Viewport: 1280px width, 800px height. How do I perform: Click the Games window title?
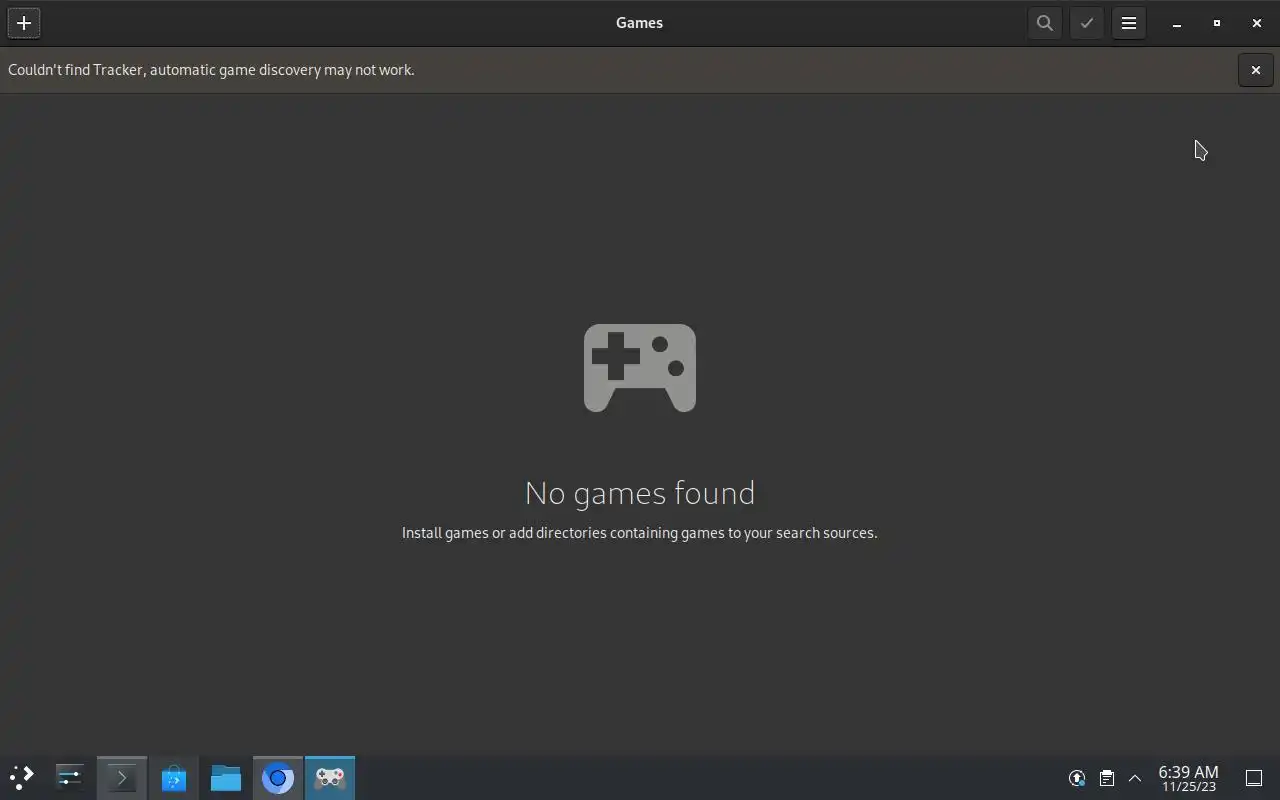coord(640,23)
